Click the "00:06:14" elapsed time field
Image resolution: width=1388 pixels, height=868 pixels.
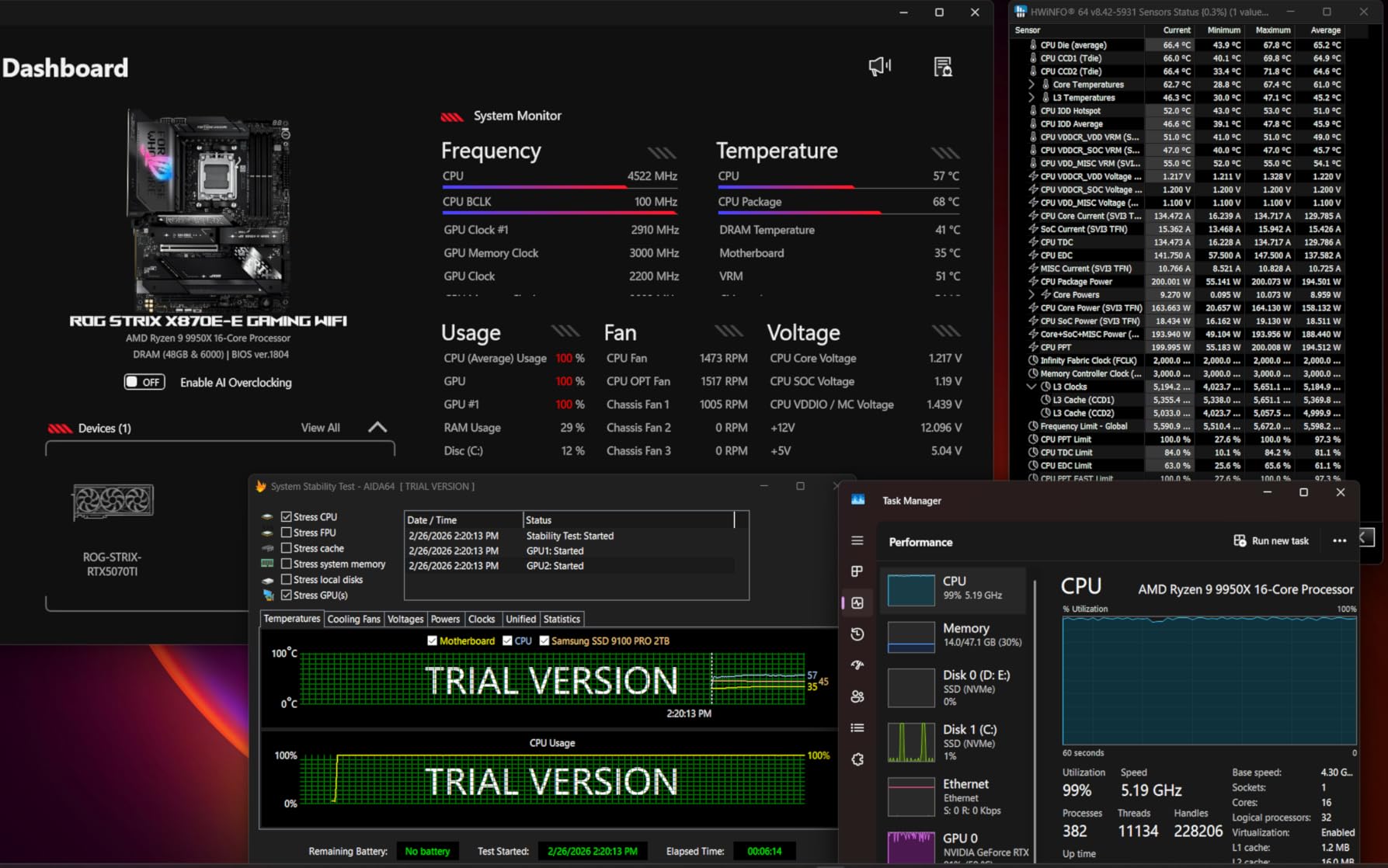[x=764, y=851]
